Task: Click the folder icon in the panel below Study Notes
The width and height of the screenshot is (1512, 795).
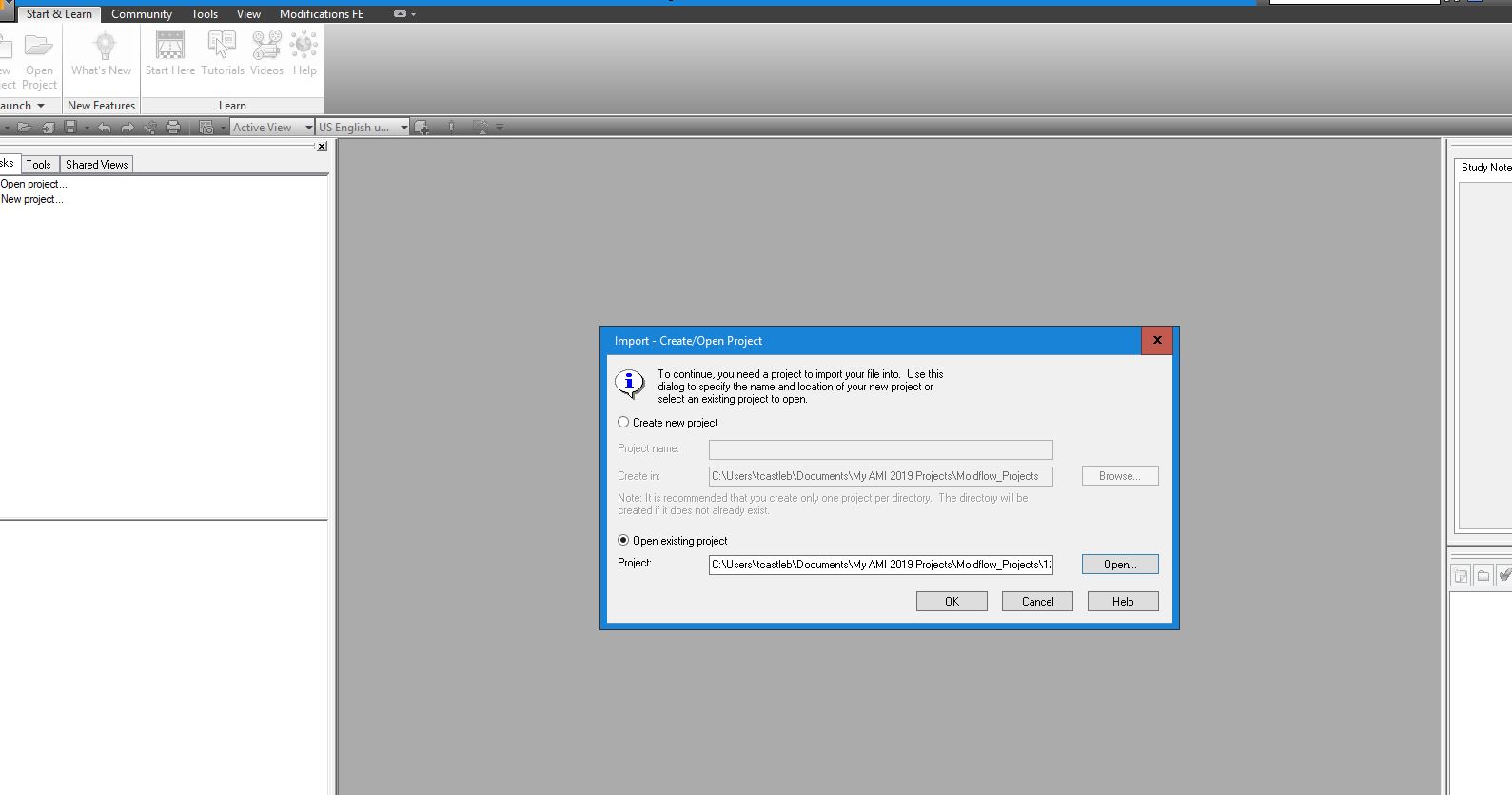Action: [1483, 575]
